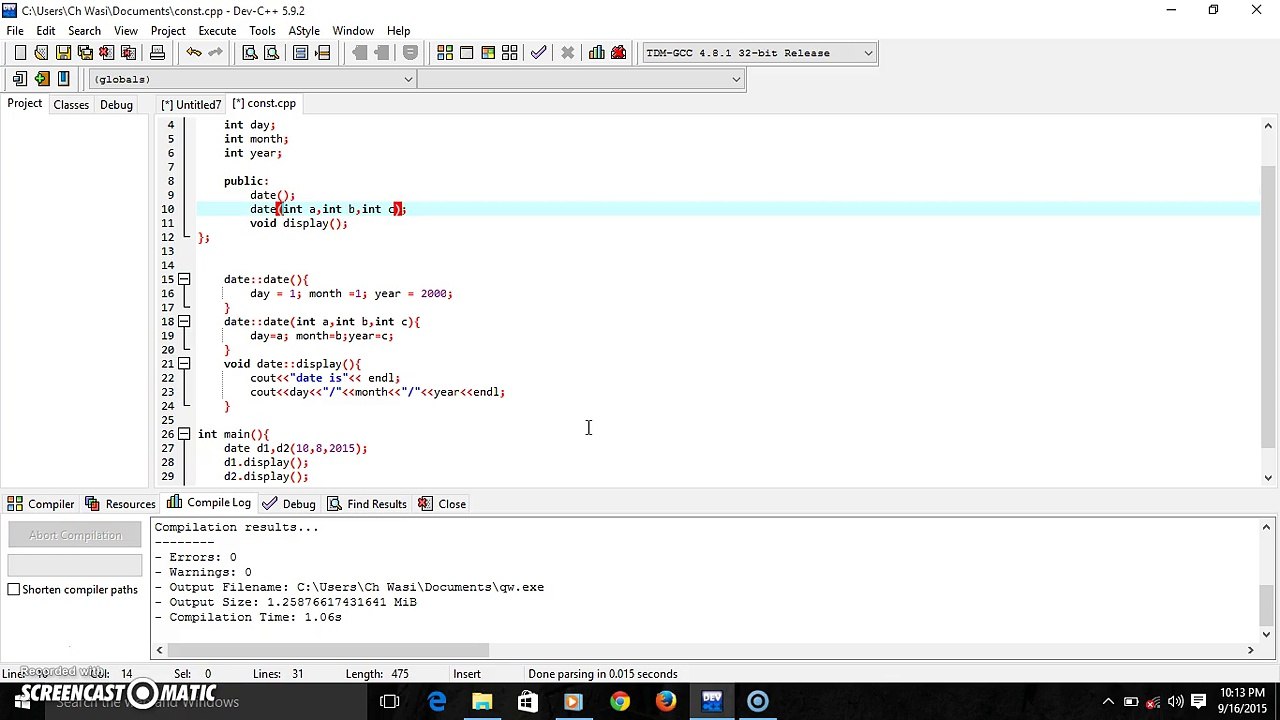
Task: Open the File menu
Action: 15,31
